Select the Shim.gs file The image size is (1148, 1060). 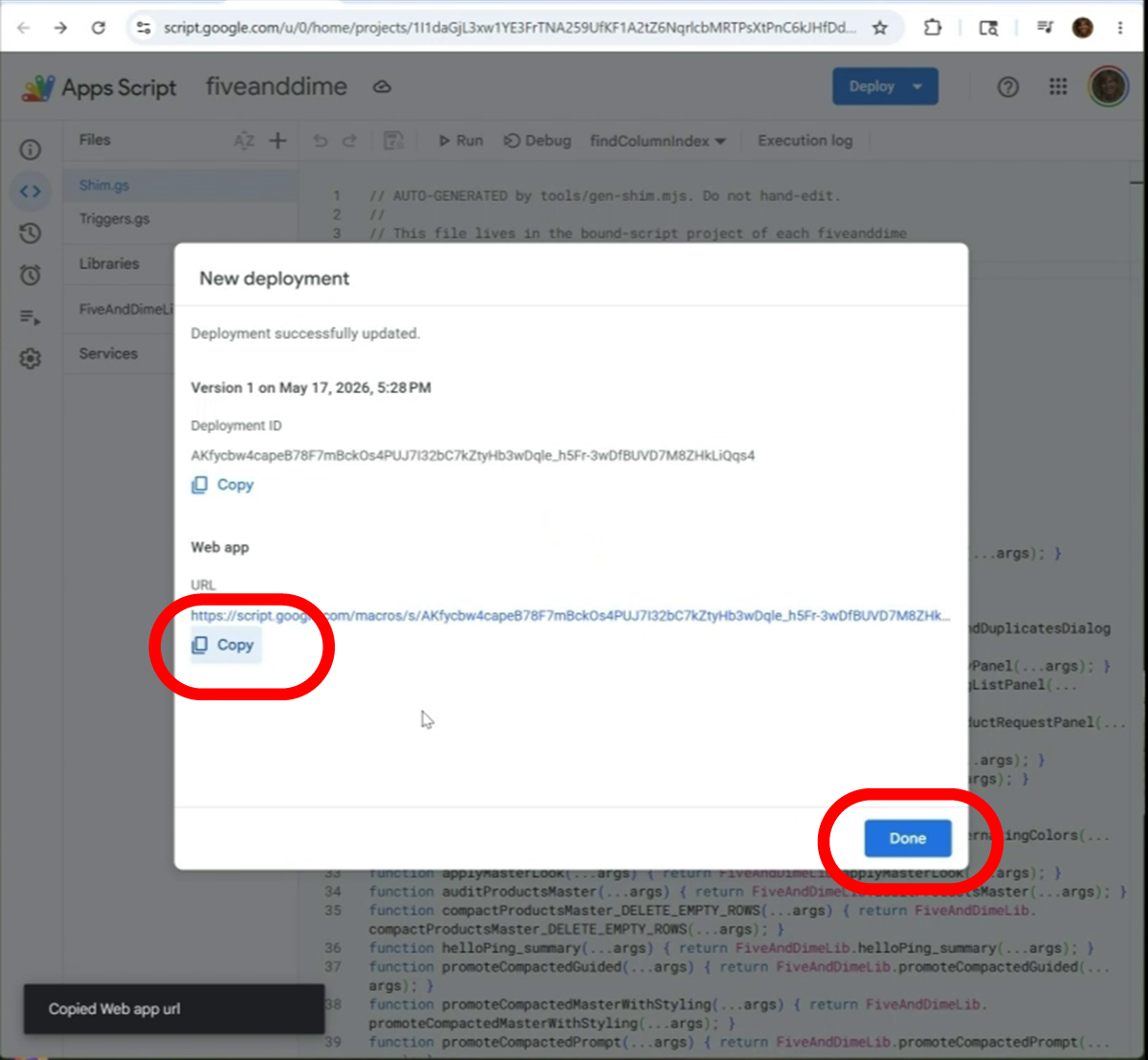pos(181,186)
